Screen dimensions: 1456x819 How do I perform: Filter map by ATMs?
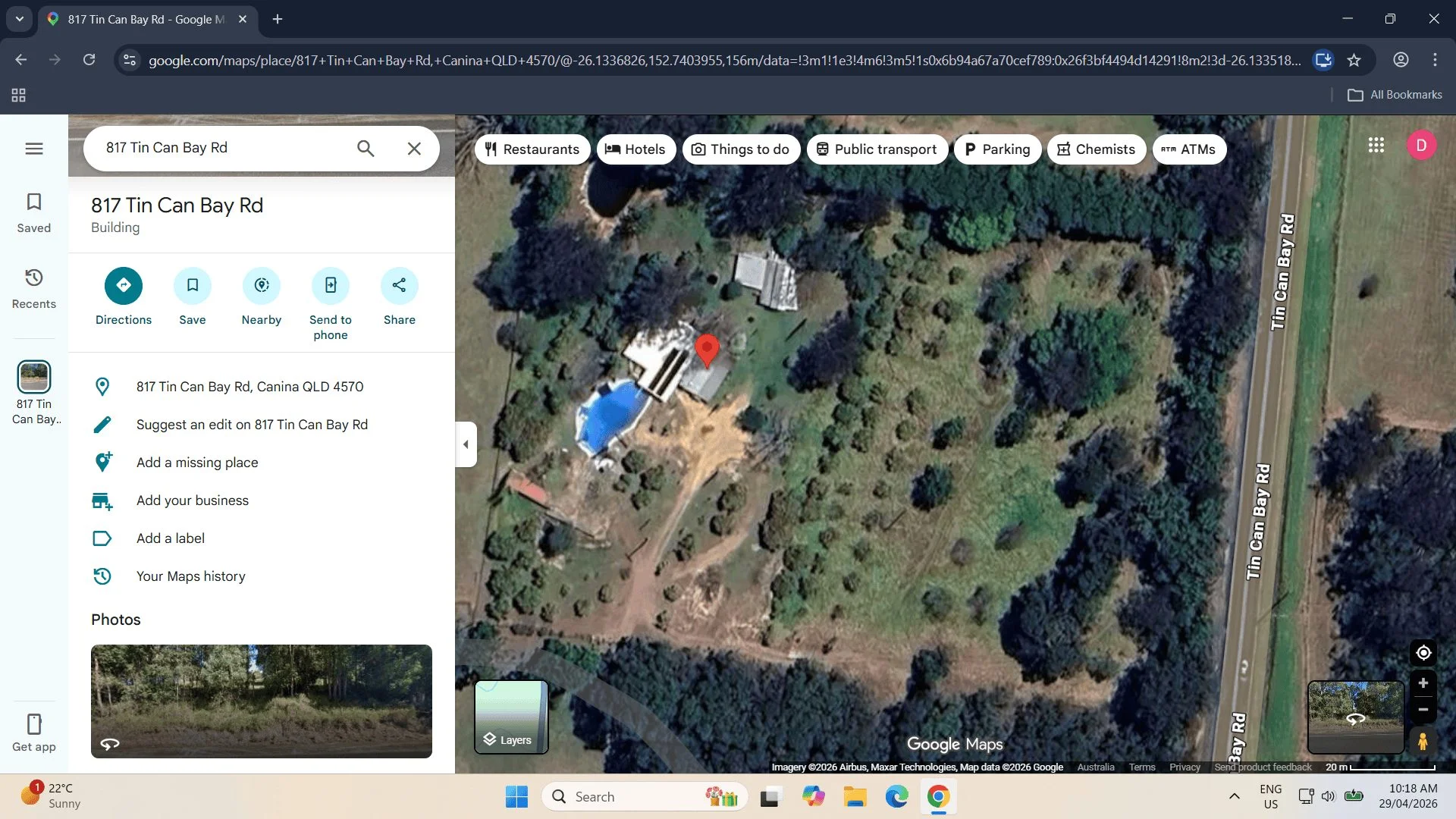pos(1189,149)
